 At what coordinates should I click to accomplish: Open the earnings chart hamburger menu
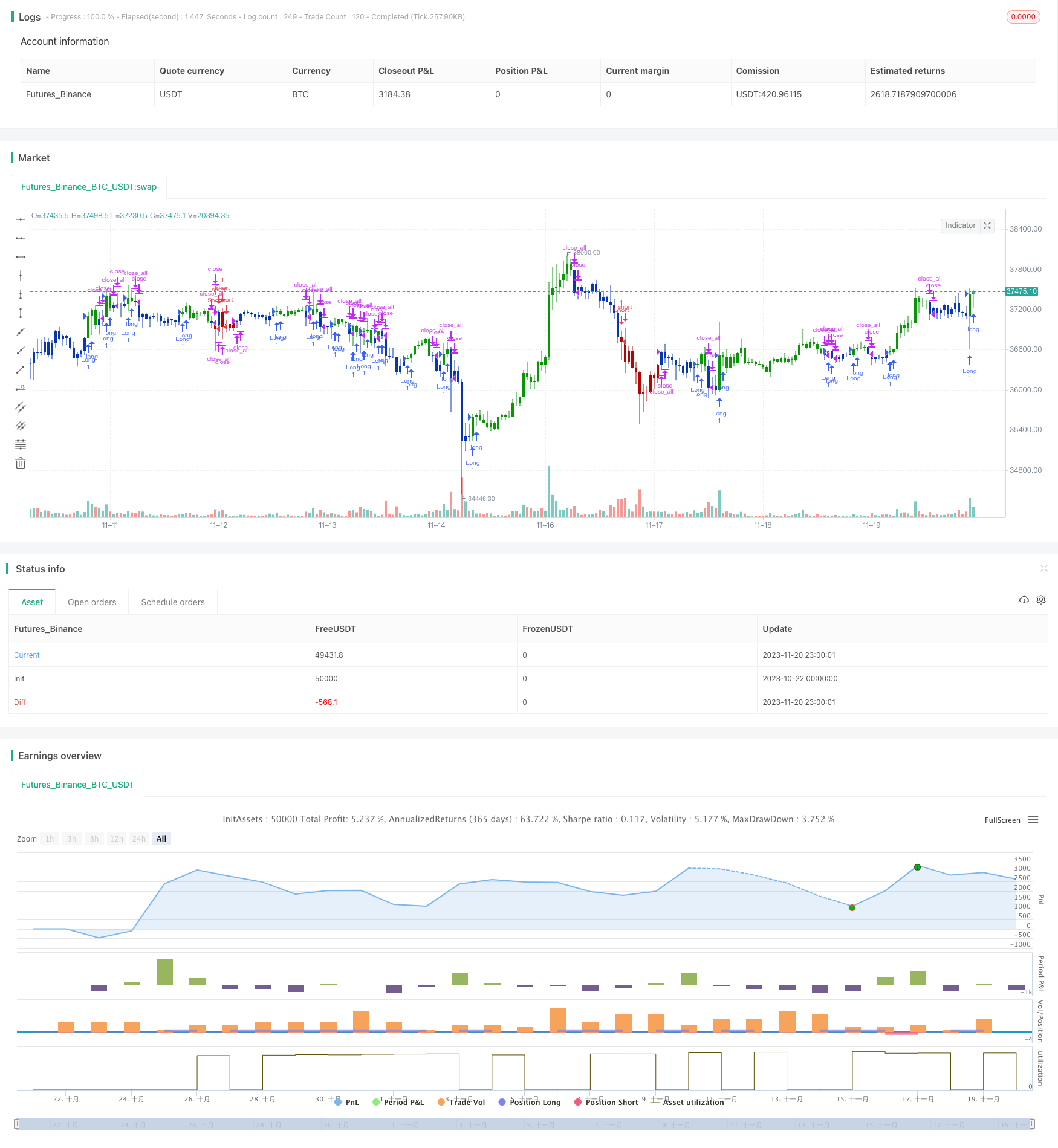tap(1033, 820)
